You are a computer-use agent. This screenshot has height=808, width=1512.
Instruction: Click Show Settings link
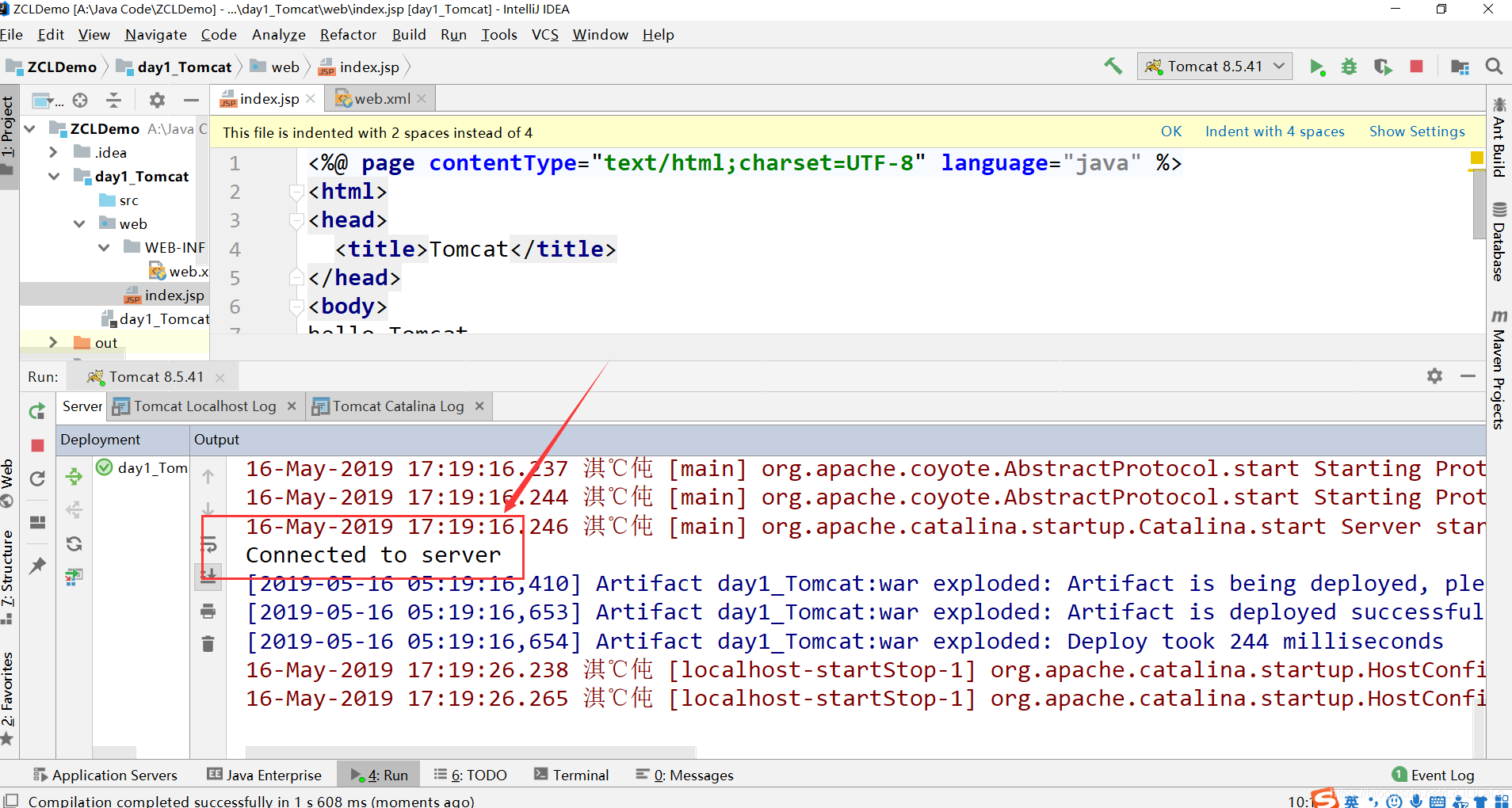pyautogui.click(x=1417, y=131)
